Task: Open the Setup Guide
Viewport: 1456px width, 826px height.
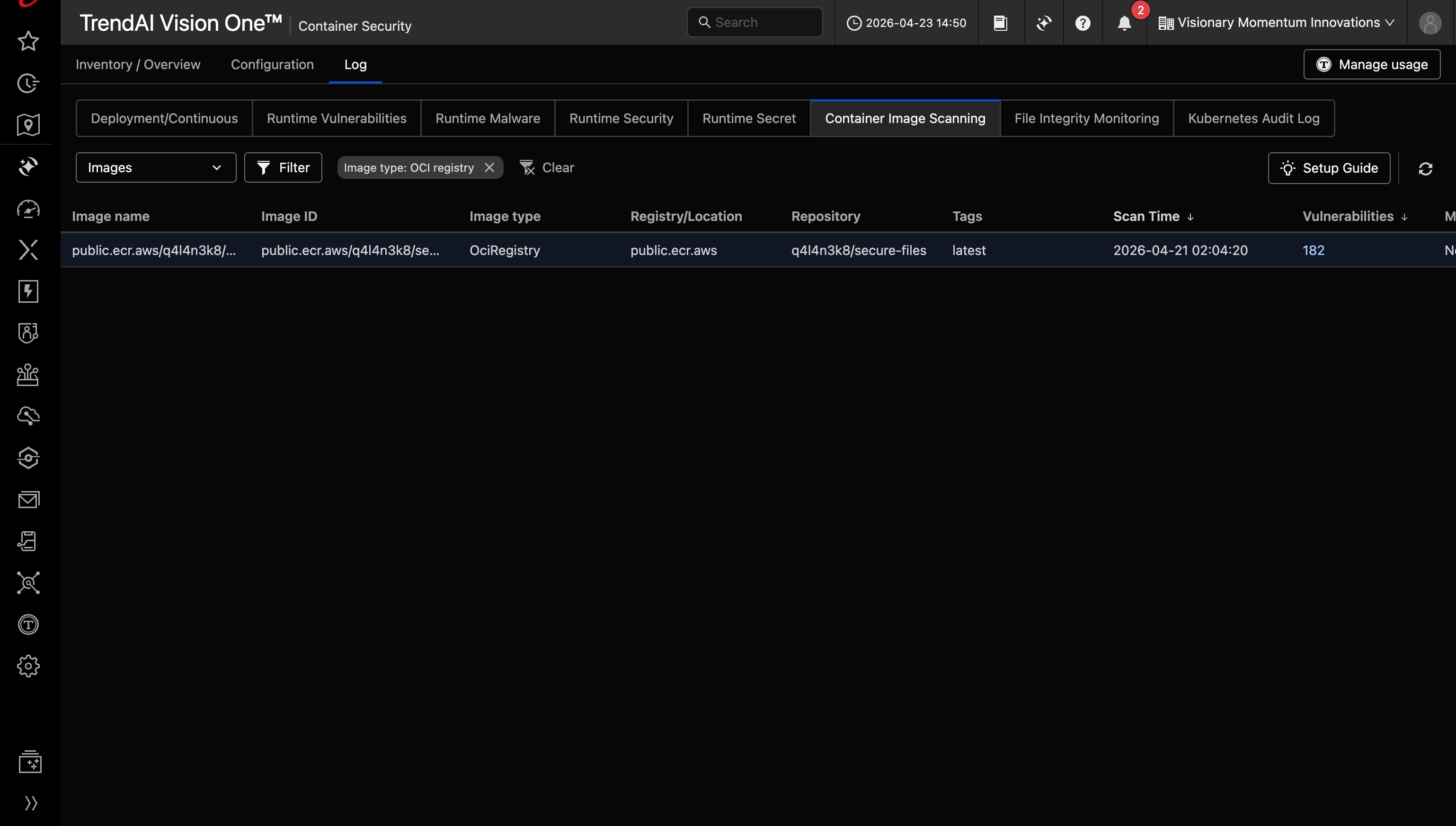Action: pyautogui.click(x=1329, y=168)
